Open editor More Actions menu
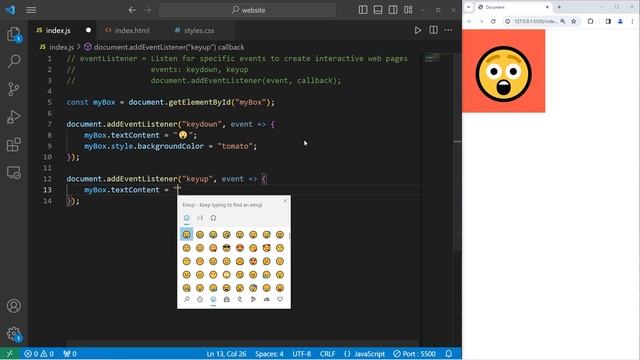640x360 pixels. (448, 30)
